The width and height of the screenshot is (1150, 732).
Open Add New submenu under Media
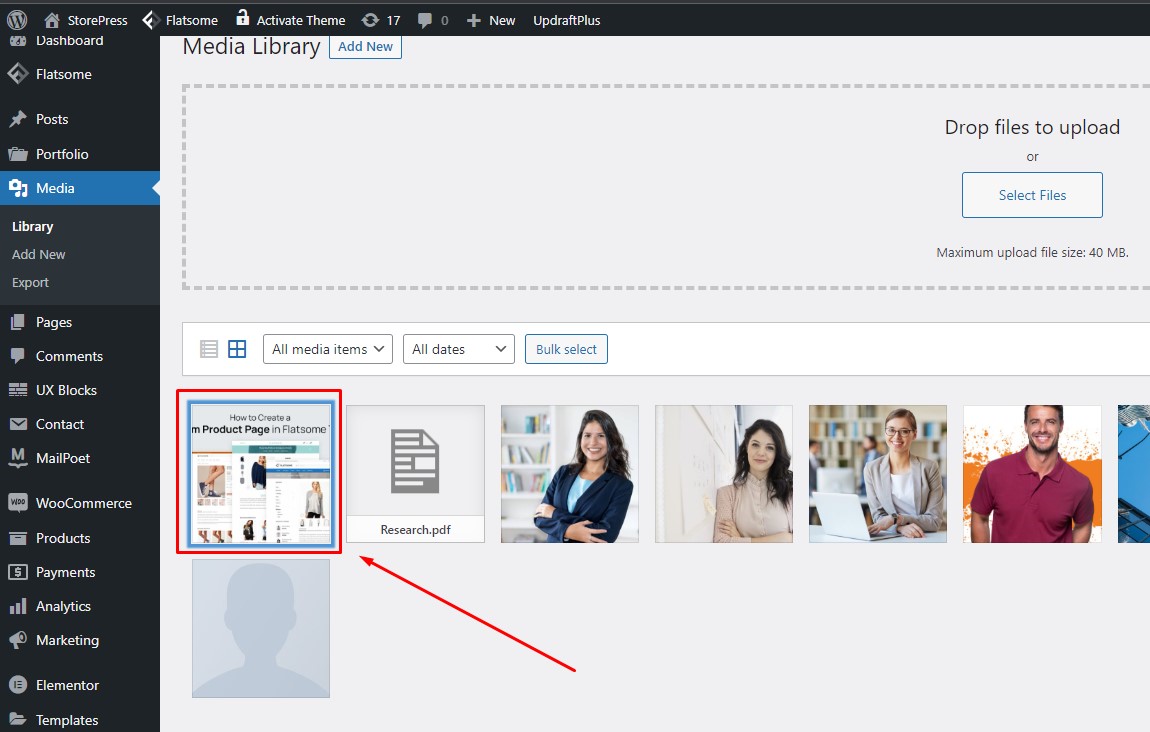coord(38,255)
